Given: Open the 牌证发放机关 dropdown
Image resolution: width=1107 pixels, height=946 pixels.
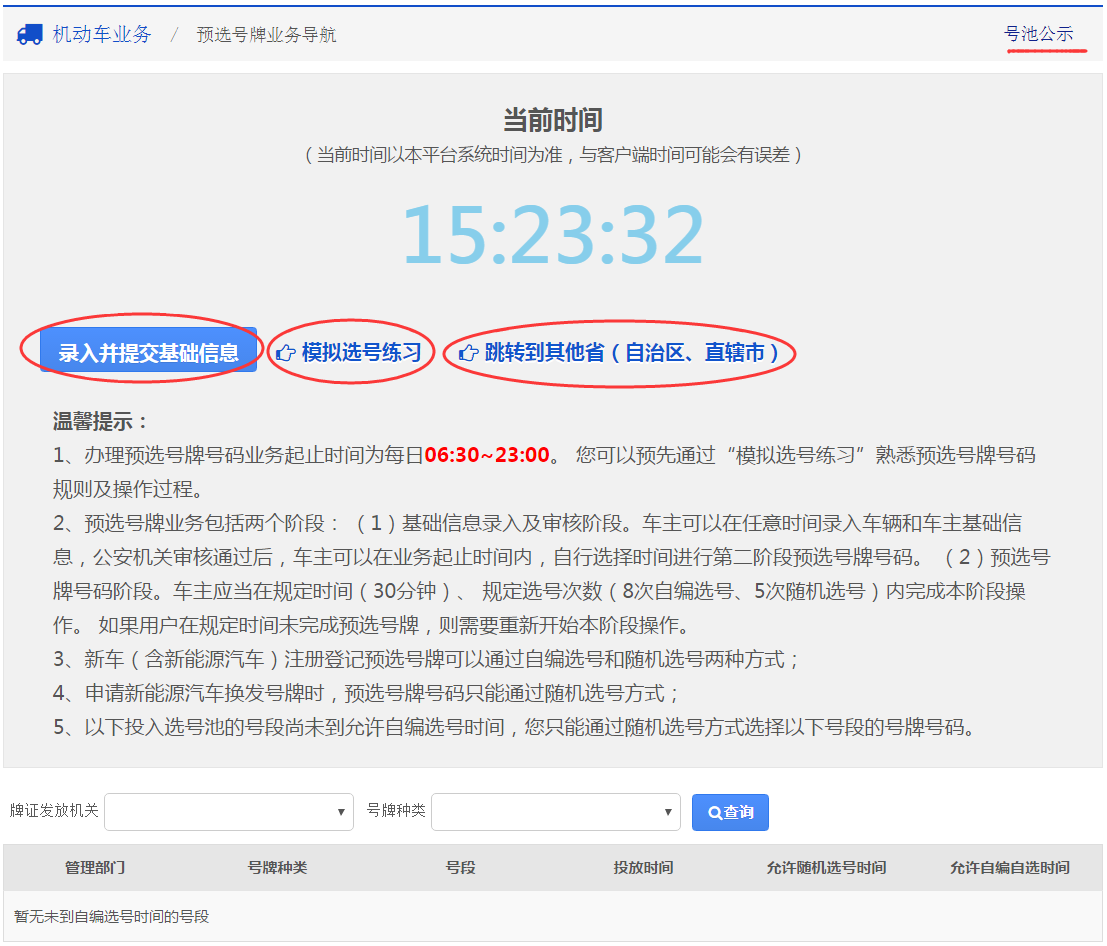Looking at the screenshot, I should [x=229, y=812].
